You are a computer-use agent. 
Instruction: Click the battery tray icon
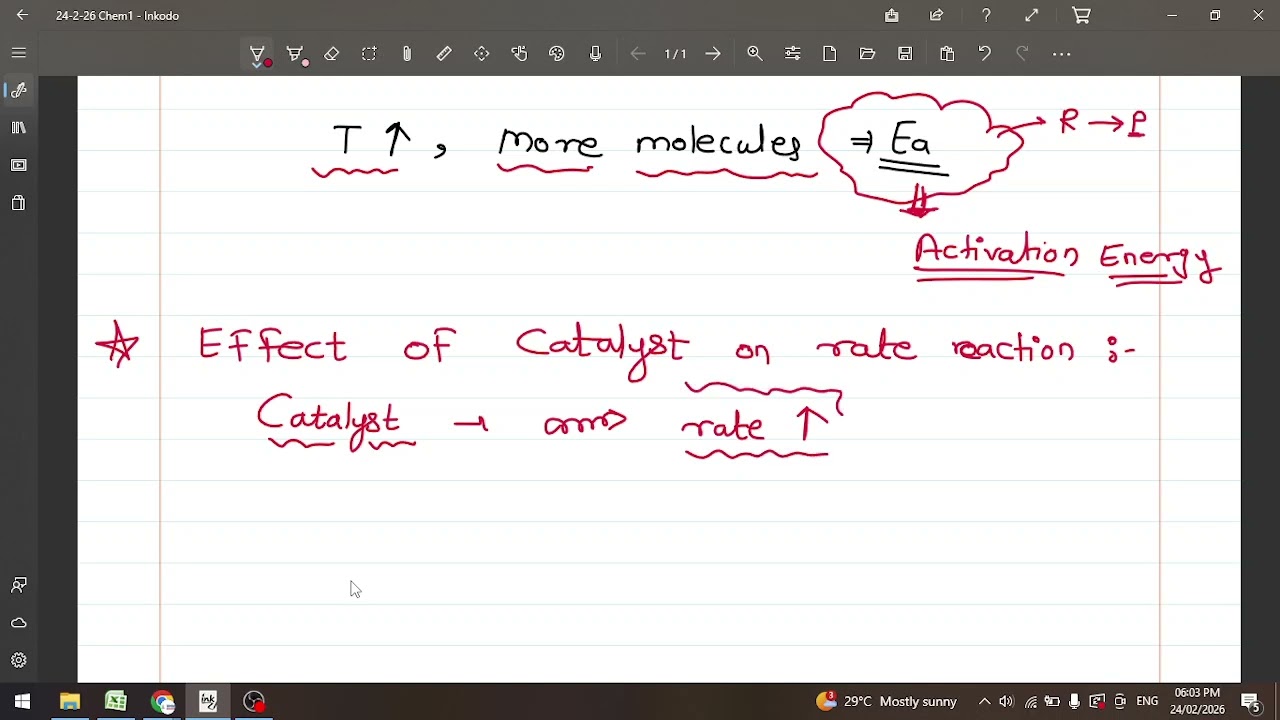coord(1053,701)
